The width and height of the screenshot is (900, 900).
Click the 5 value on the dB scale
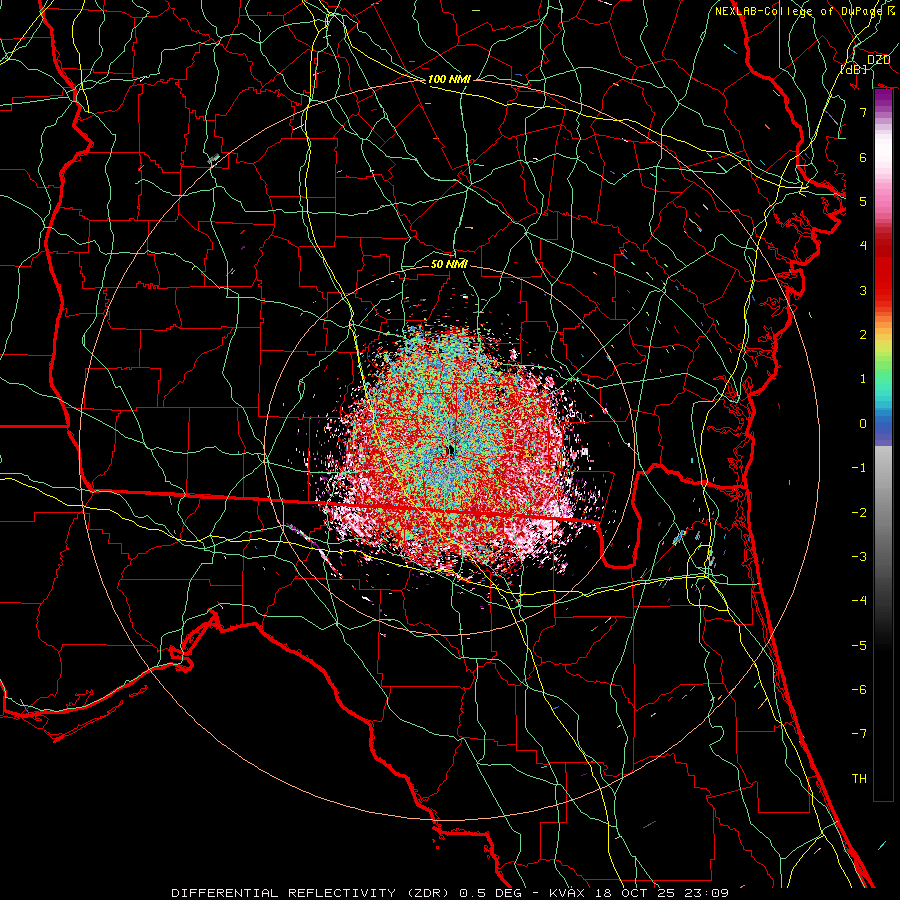pyautogui.click(x=863, y=201)
